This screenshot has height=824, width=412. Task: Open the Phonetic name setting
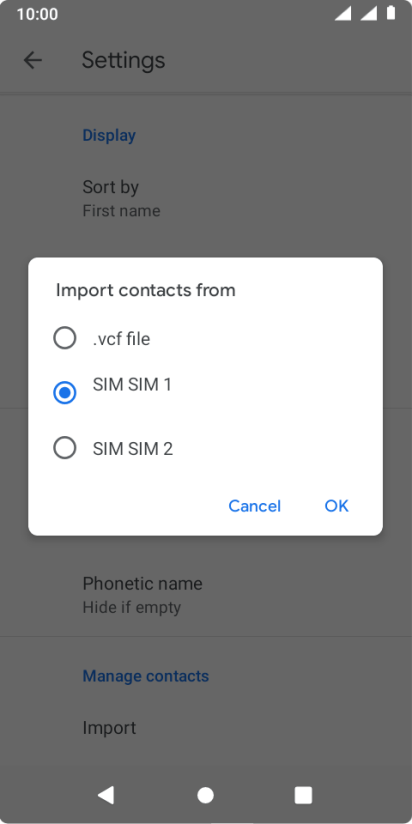206,595
